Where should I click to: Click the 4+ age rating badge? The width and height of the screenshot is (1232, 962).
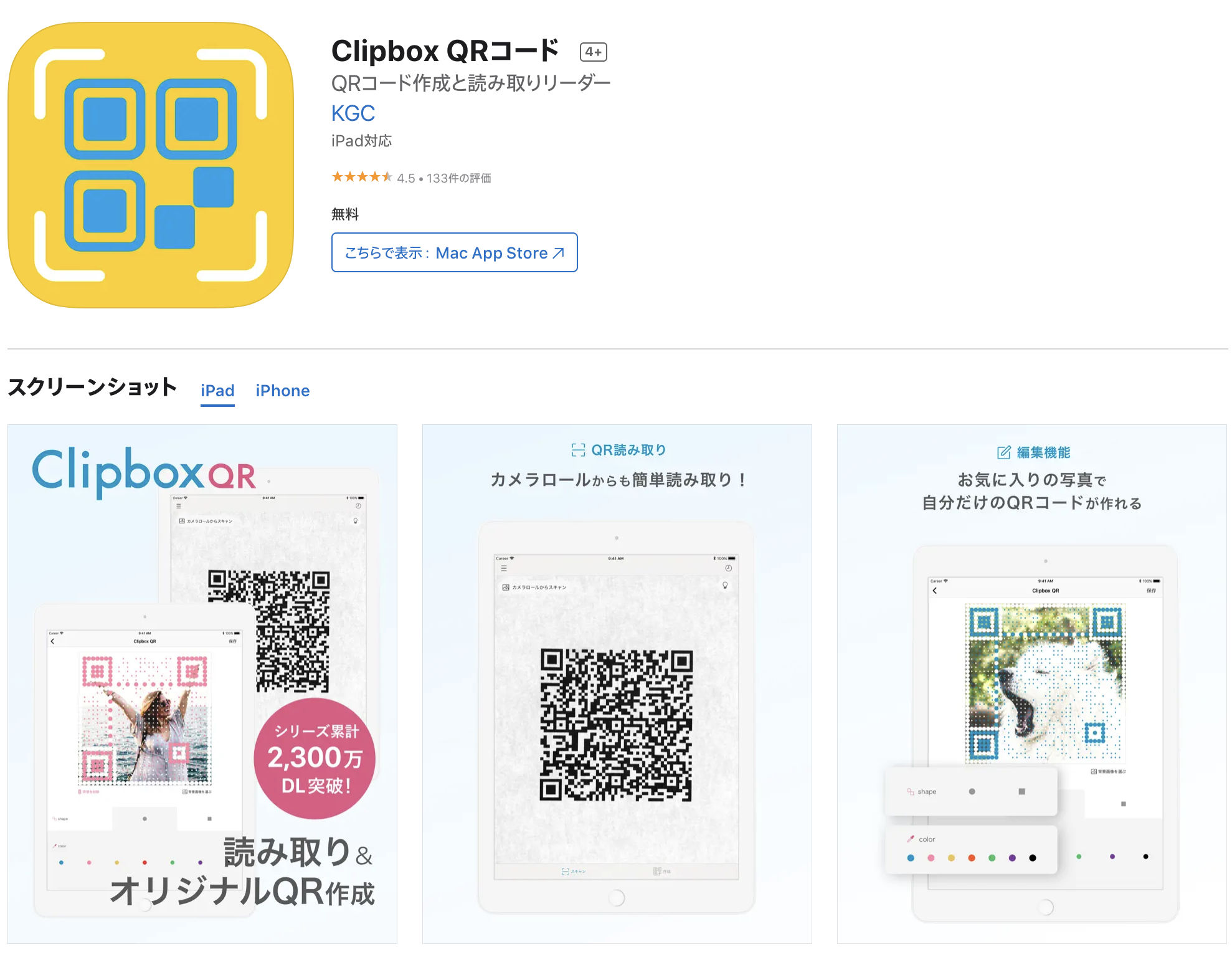click(593, 52)
